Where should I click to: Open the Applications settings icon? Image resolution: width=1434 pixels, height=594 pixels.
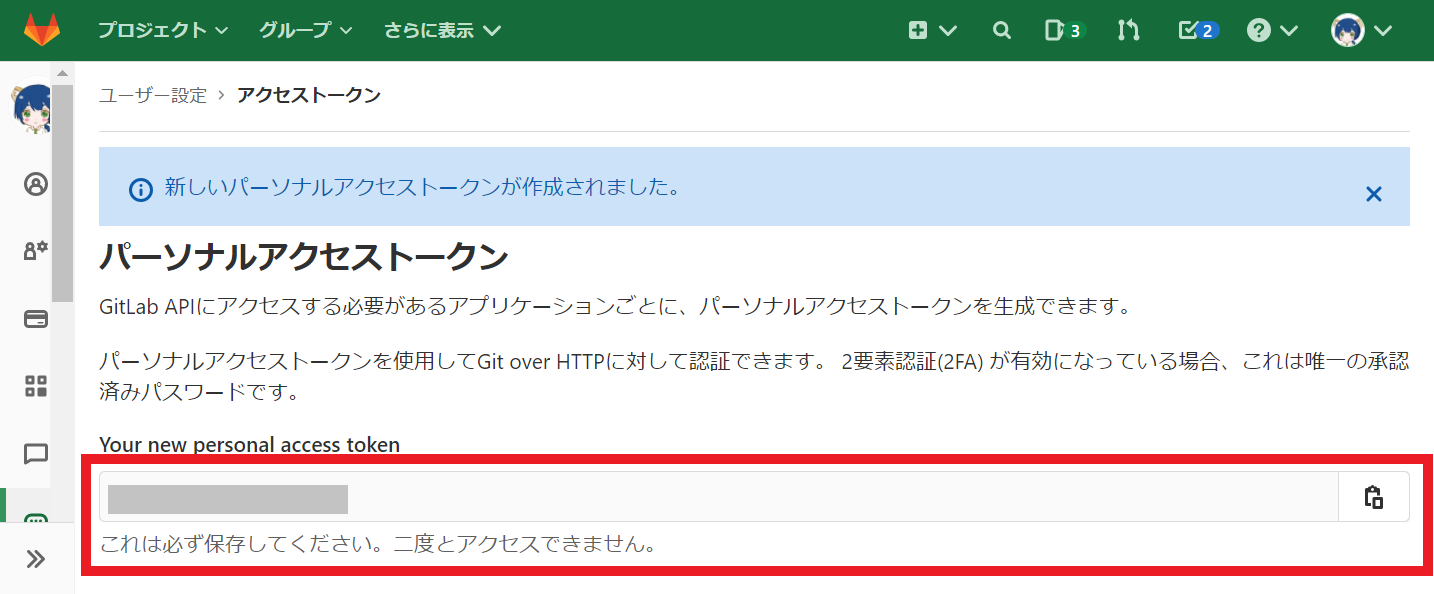click(36, 386)
